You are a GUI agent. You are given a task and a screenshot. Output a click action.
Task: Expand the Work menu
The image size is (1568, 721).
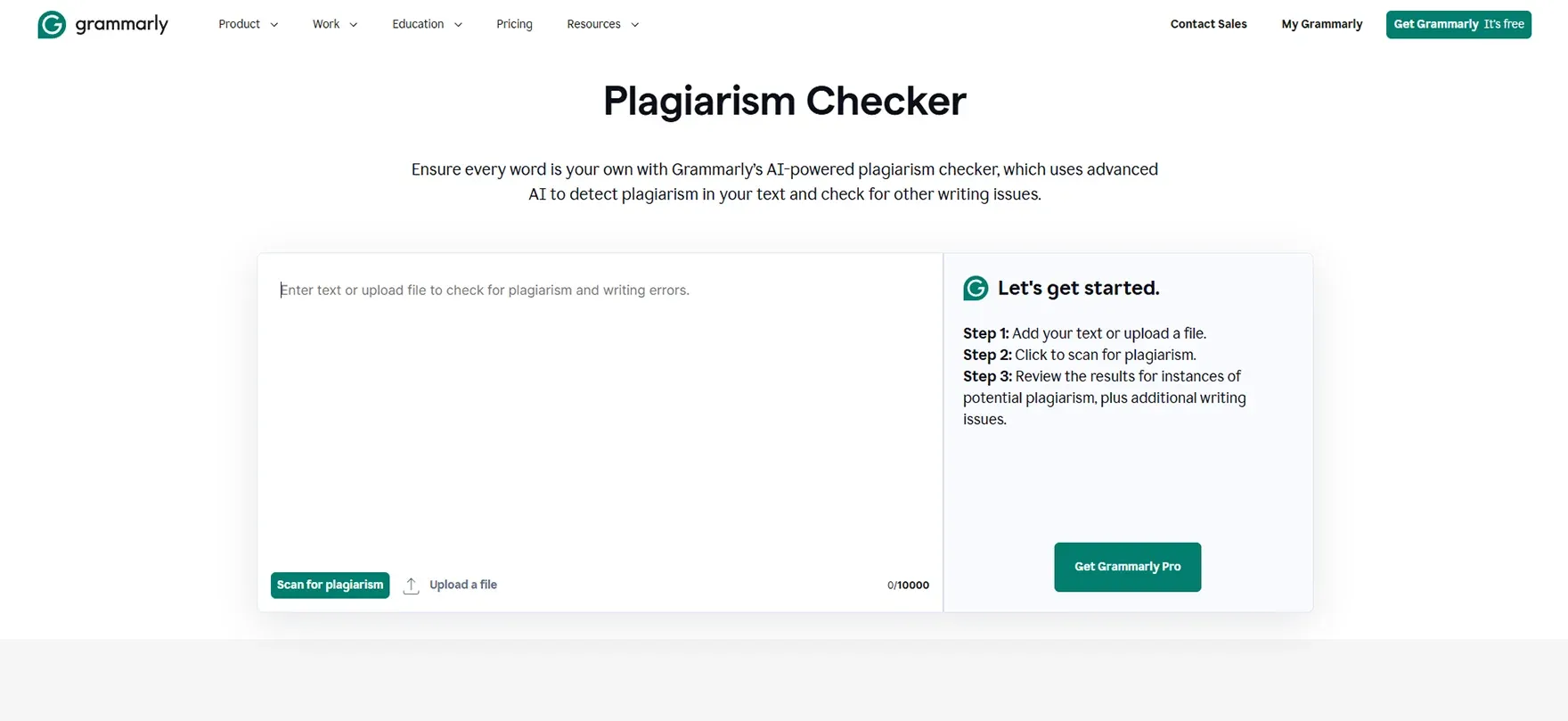[x=335, y=24]
